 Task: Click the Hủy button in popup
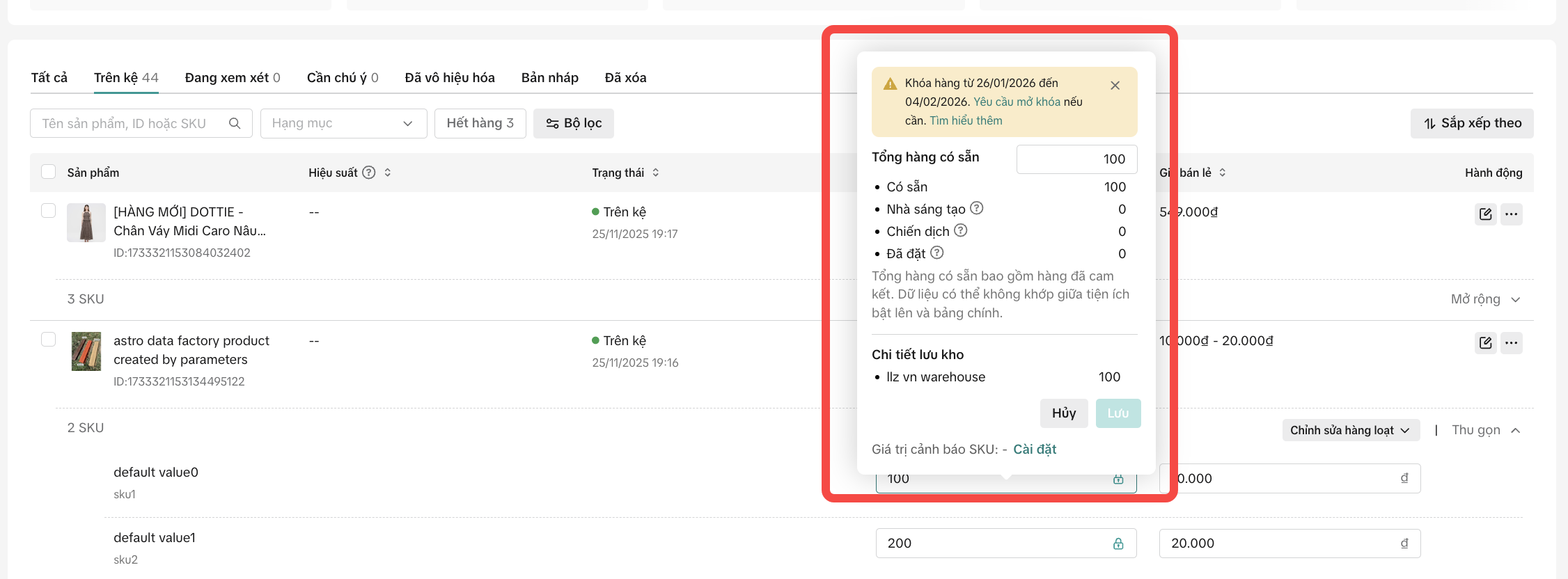click(1064, 413)
